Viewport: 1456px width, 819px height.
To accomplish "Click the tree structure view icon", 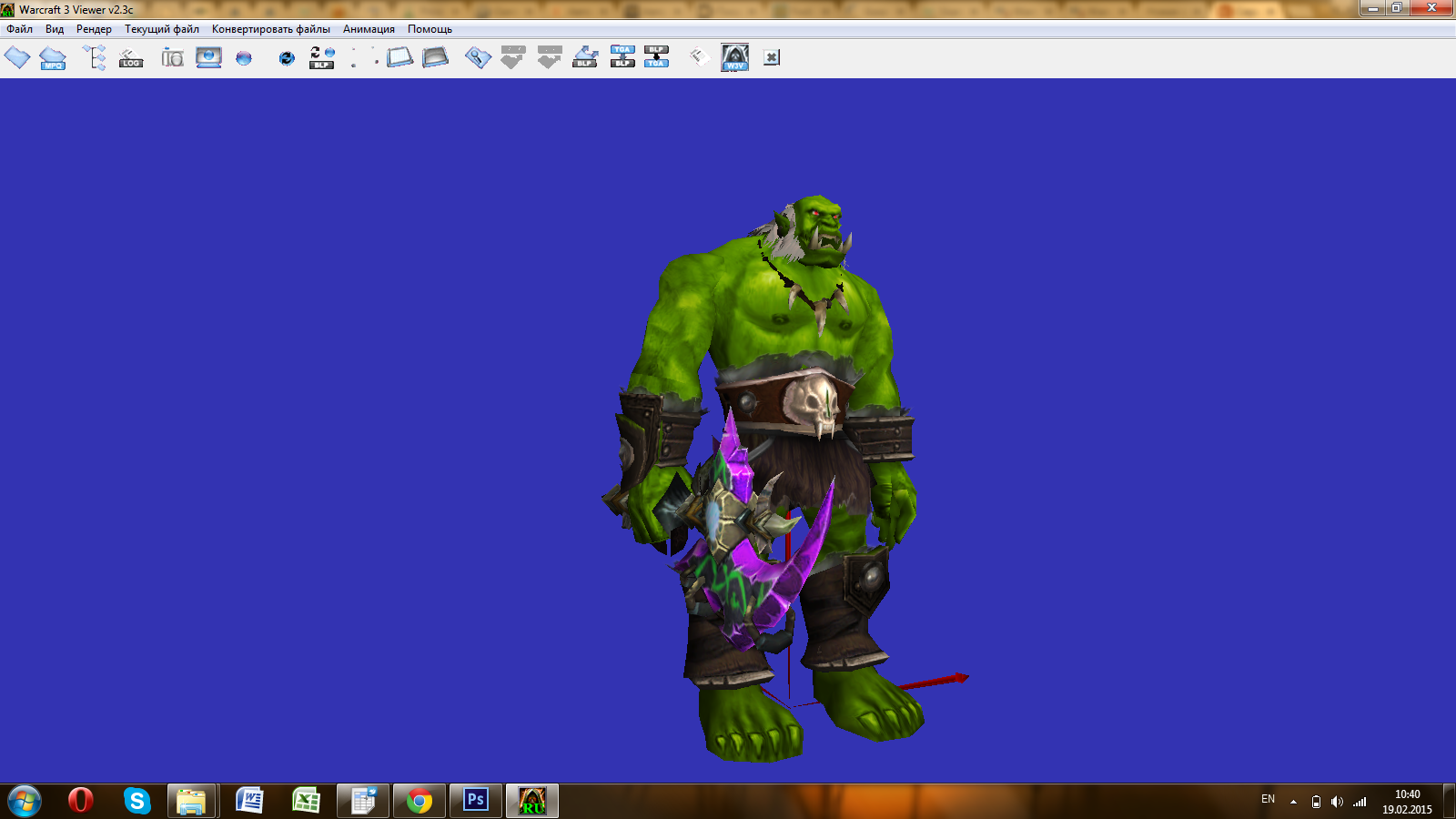I will (x=95, y=58).
